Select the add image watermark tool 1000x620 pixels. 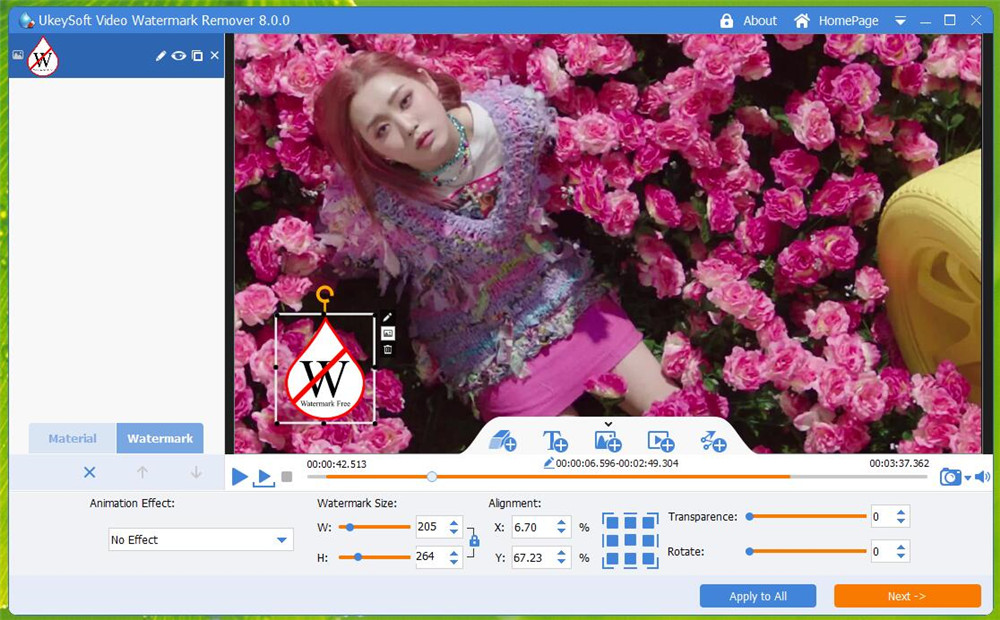click(608, 441)
